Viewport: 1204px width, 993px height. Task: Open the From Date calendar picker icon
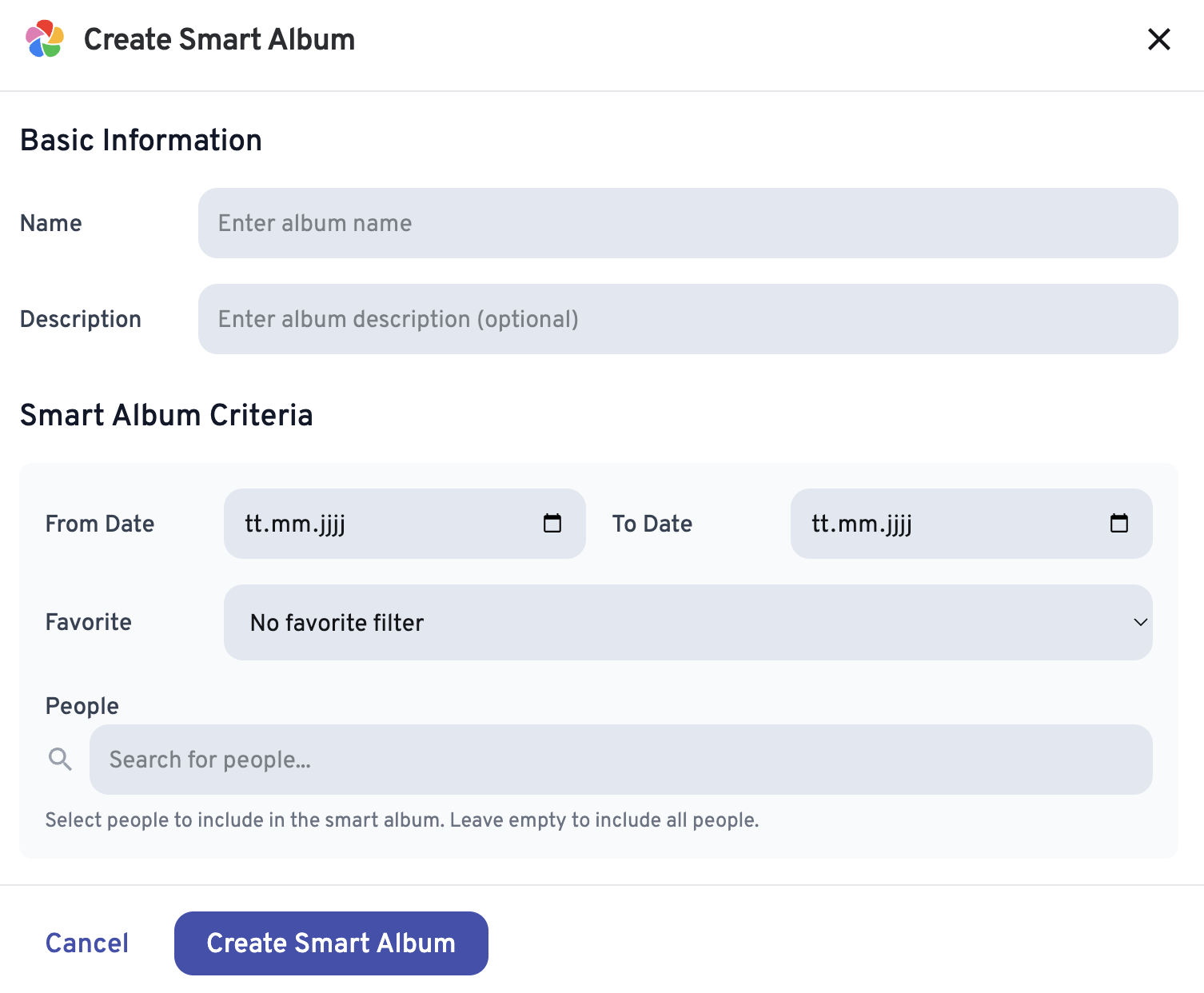(552, 524)
